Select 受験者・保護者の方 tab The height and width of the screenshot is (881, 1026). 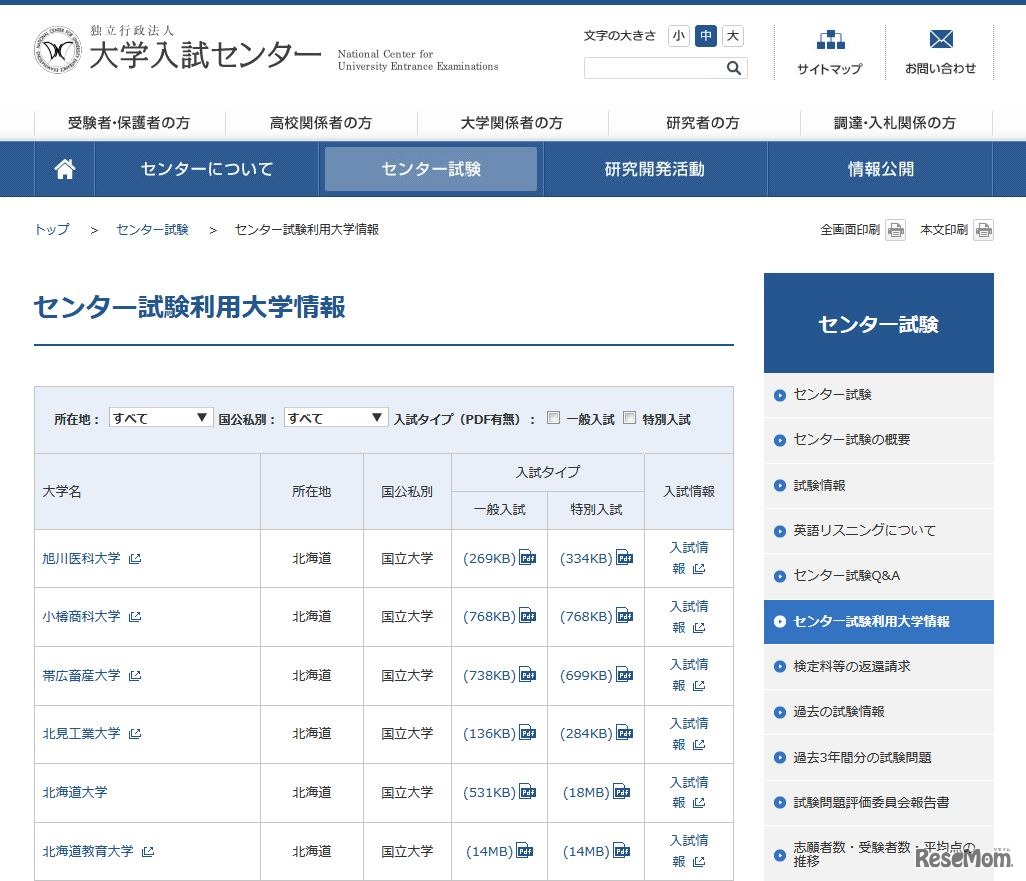click(129, 123)
